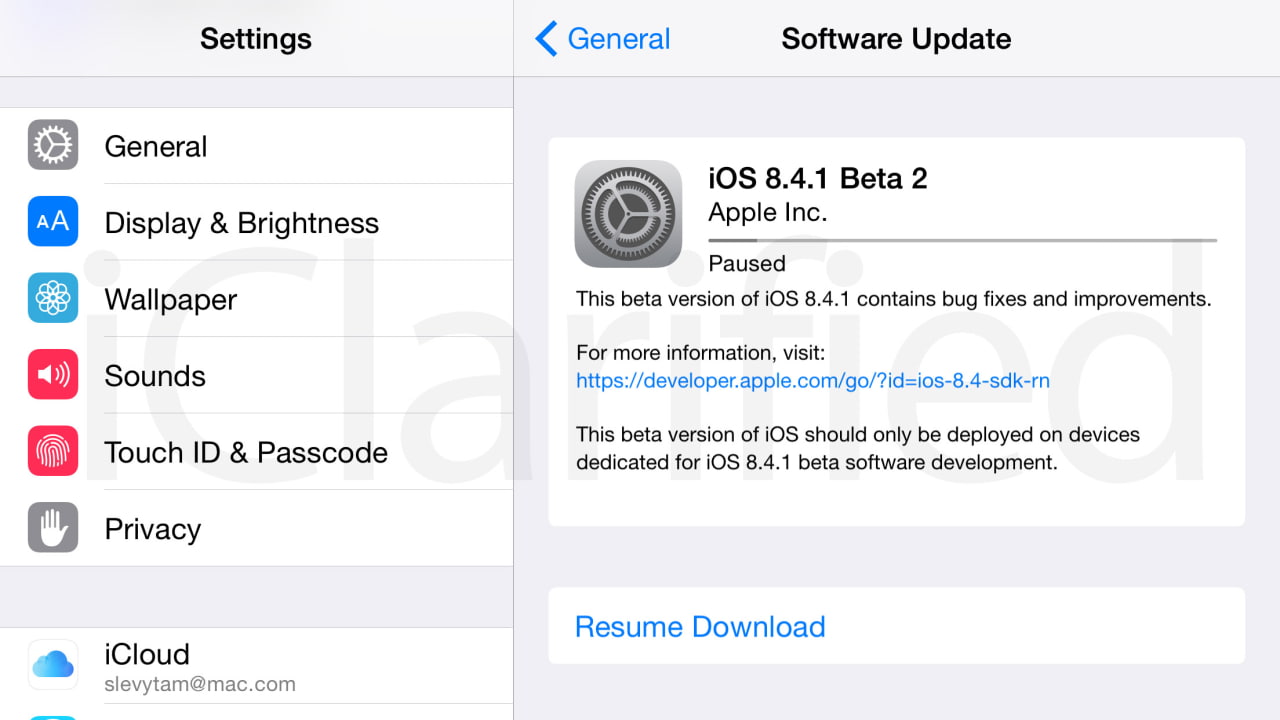
Task: Select the Sounds settings row
Action: (x=155, y=376)
